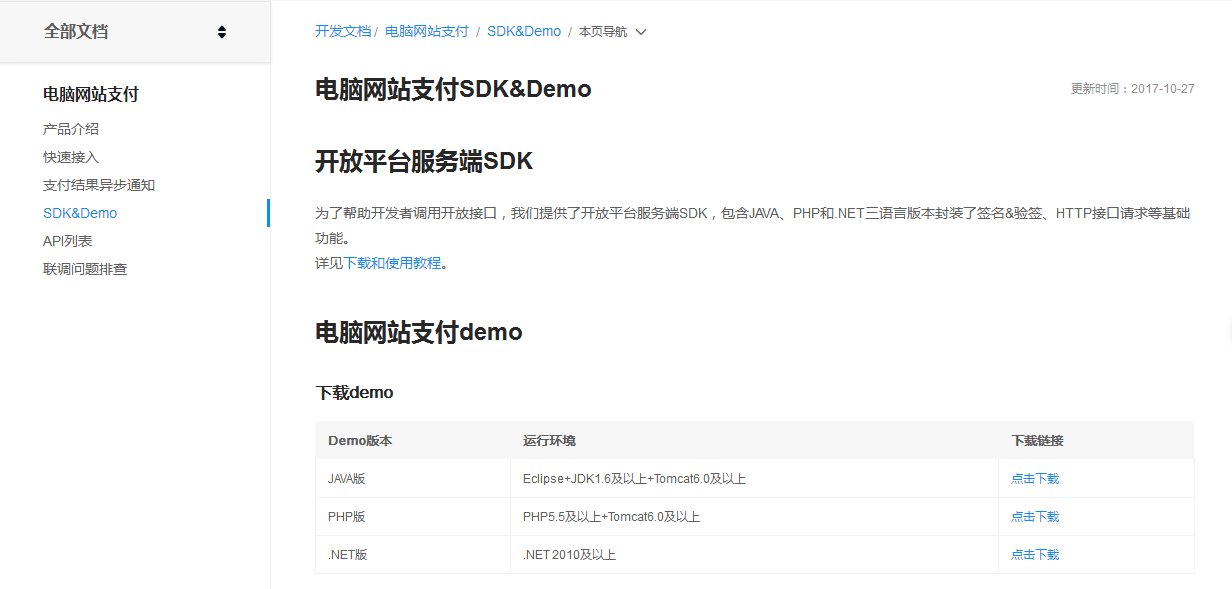The image size is (1232, 589).
Task: Click the 开放平台服务端SDK heading
Action: (x=424, y=161)
